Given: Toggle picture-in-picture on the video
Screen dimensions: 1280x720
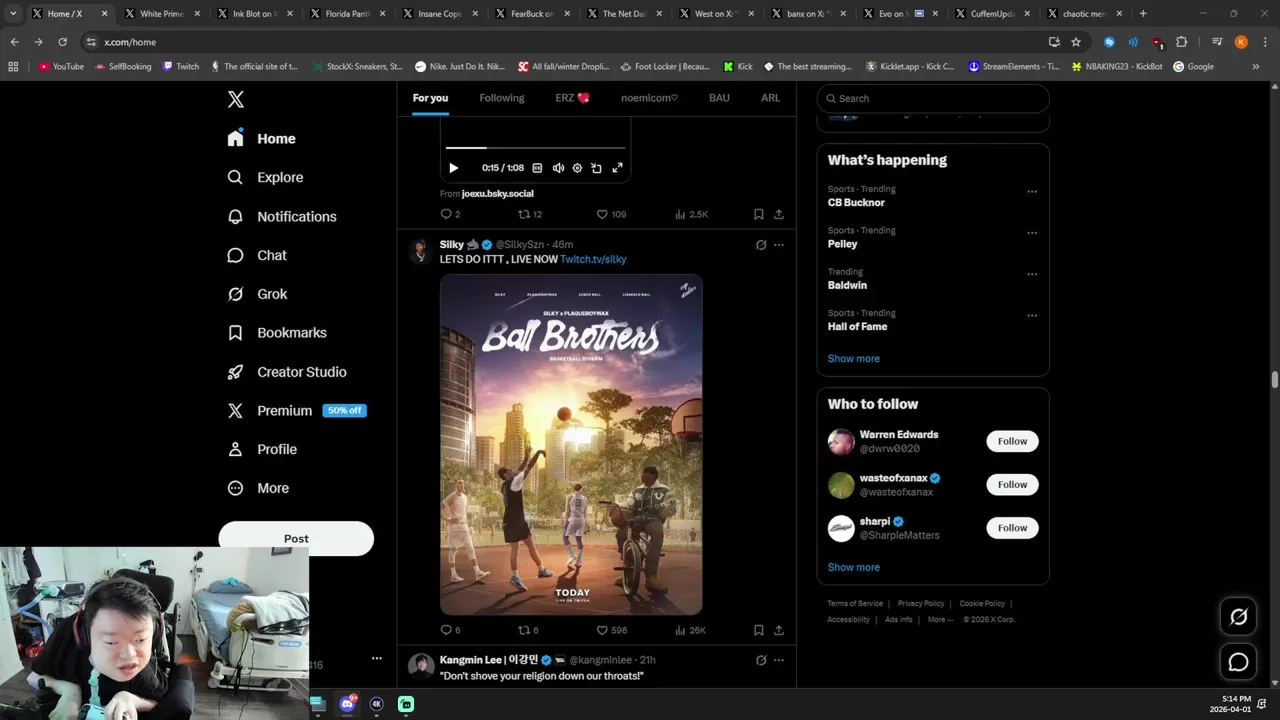Looking at the screenshot, I should (596, 168).
